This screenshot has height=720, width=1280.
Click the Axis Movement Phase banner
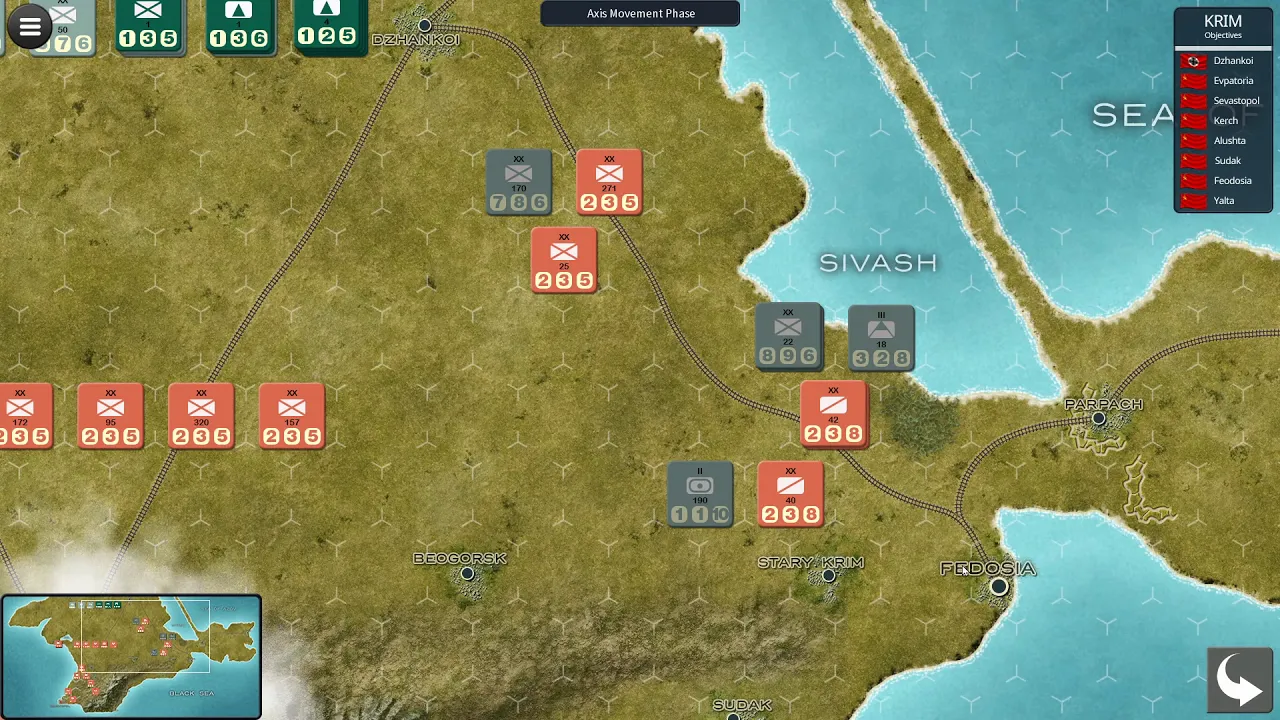click(x=640, y=13)
